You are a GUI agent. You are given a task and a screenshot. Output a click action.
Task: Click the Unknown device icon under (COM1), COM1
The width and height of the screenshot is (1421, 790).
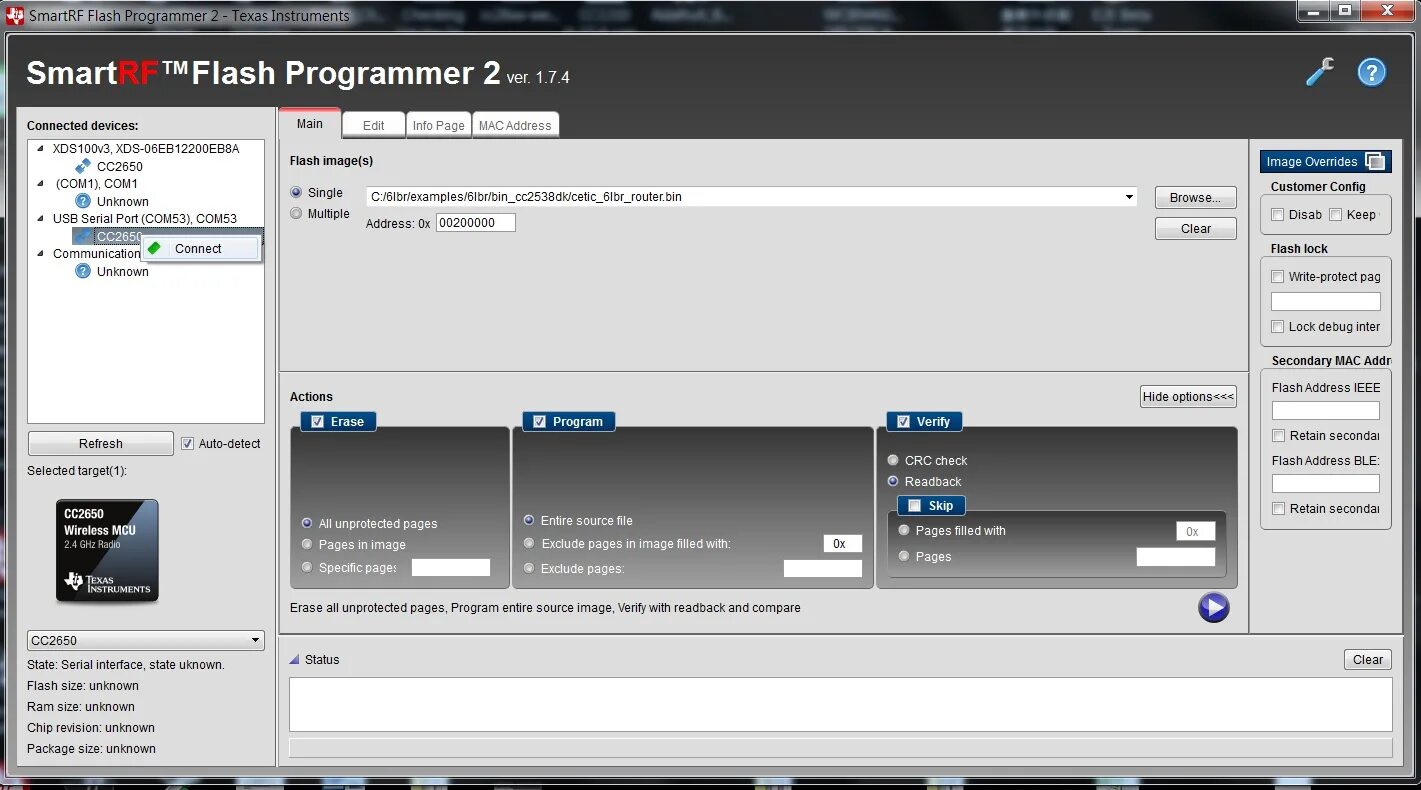(x=83, y=201)
